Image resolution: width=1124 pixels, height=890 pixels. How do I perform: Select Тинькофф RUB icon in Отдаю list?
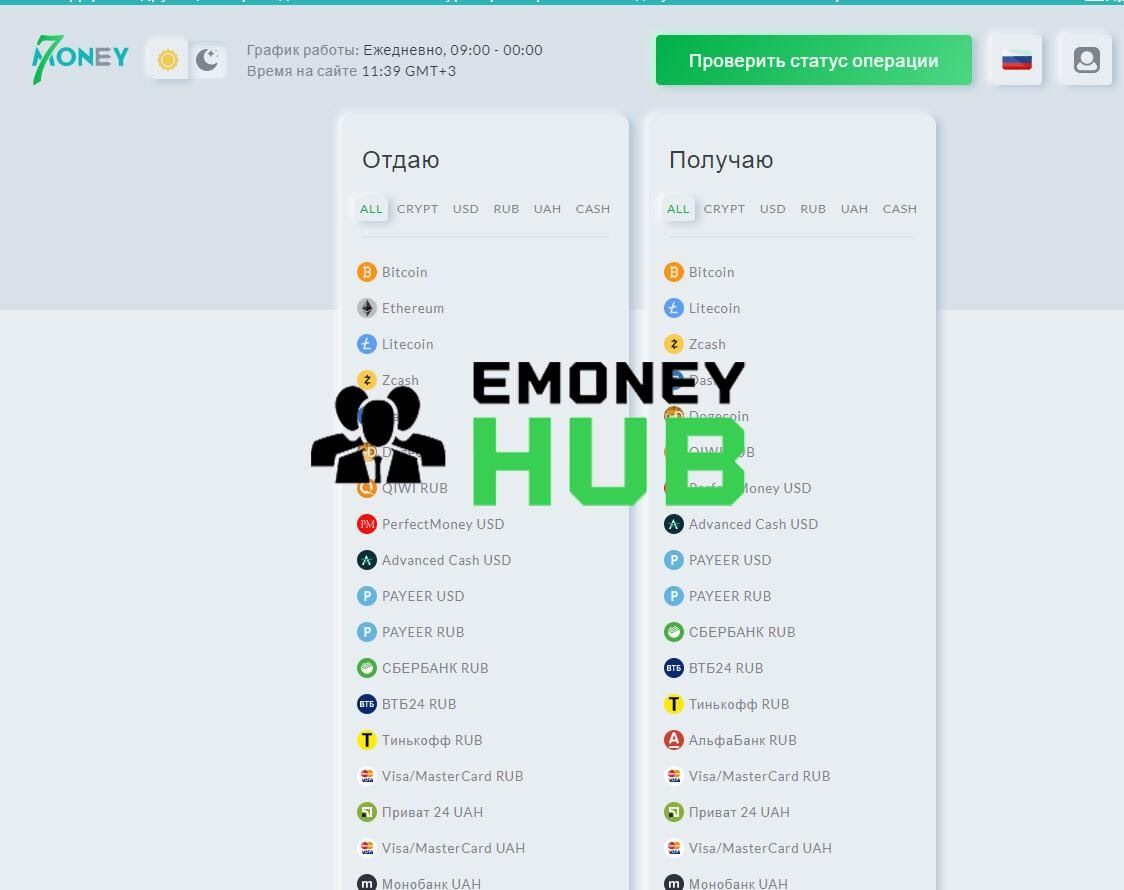(x=367, y=740)
